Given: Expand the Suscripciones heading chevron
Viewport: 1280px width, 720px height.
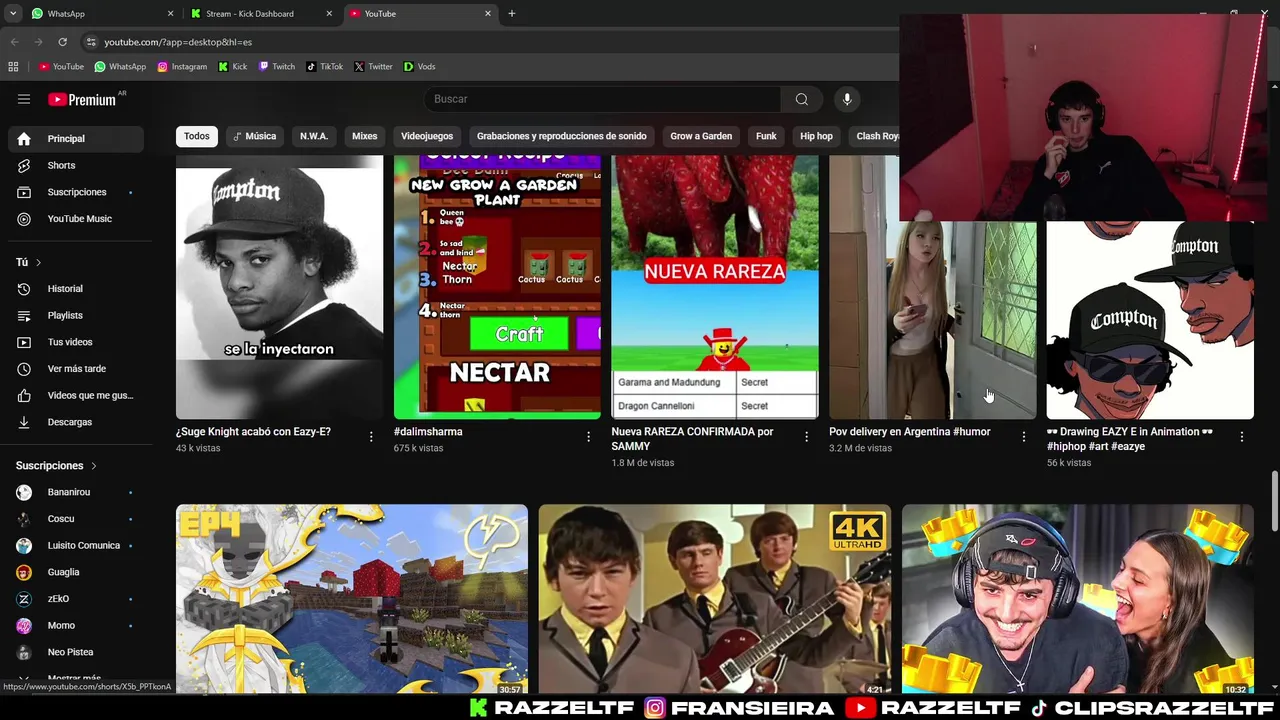Looking at the screenshot, I should tap(94, 466).
